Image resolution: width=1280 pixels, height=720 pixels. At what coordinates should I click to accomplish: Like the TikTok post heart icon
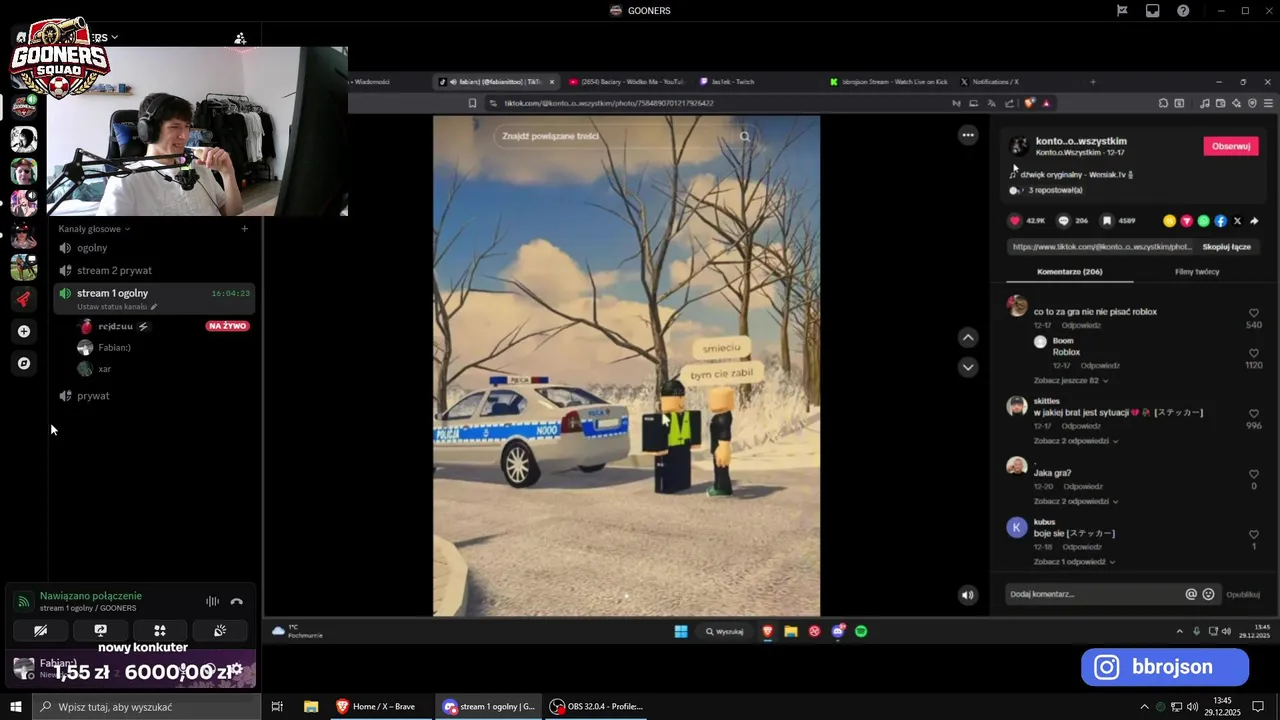[x=1015, y=221]
